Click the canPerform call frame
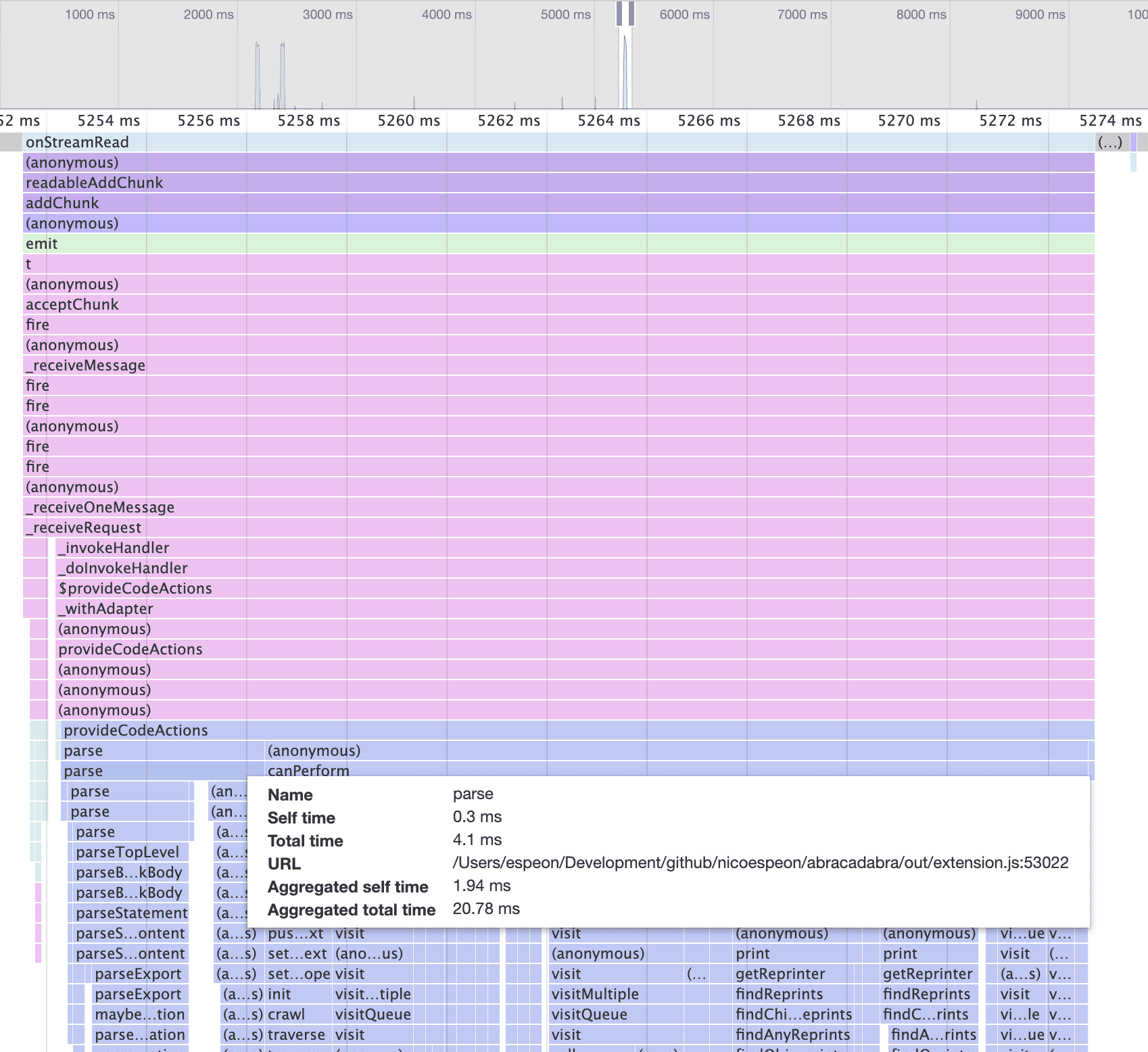The width and height of the screenshot is (1148, 1052). tap(676, 769)
